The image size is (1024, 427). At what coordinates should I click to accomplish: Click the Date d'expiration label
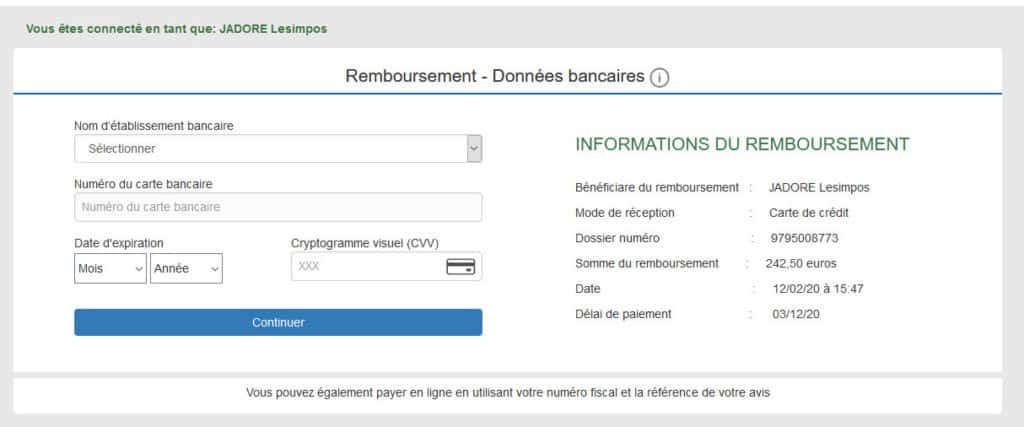tap(119, 243)
